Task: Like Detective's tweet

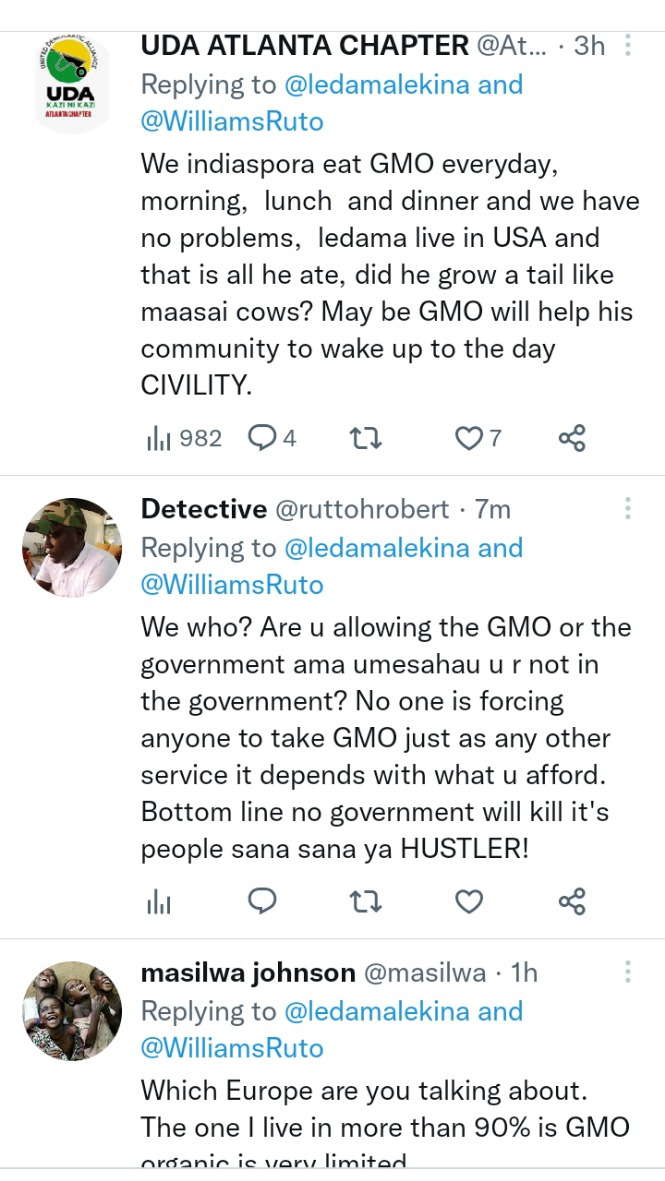Action: click(x=469, y=902)
